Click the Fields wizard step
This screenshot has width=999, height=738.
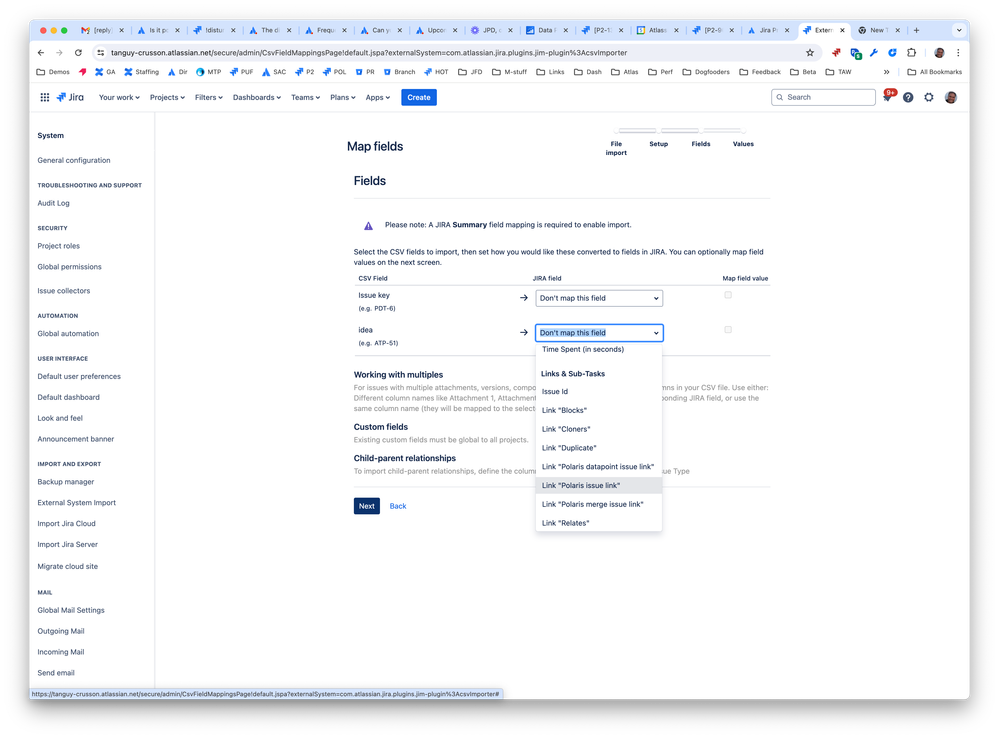point(701,144)
